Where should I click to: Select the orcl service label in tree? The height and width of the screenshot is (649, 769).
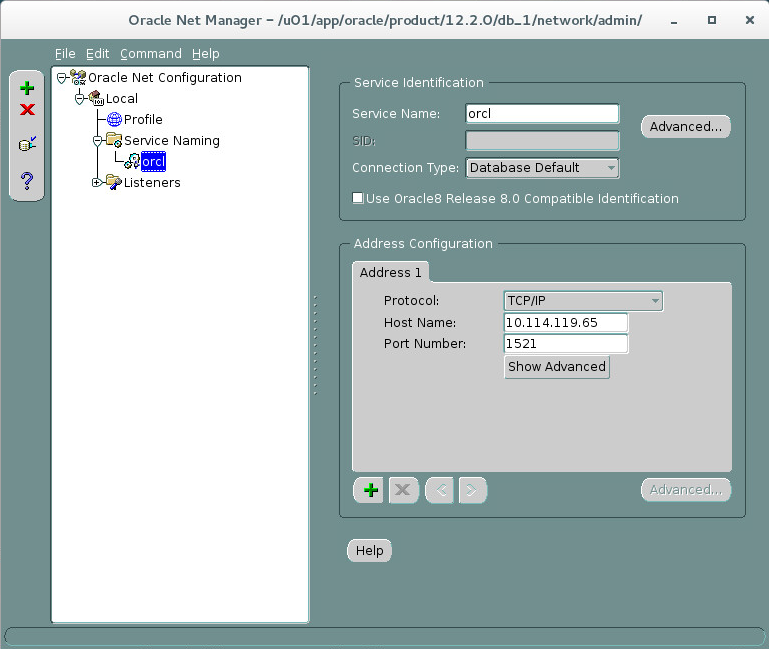(x=154, y=161)
